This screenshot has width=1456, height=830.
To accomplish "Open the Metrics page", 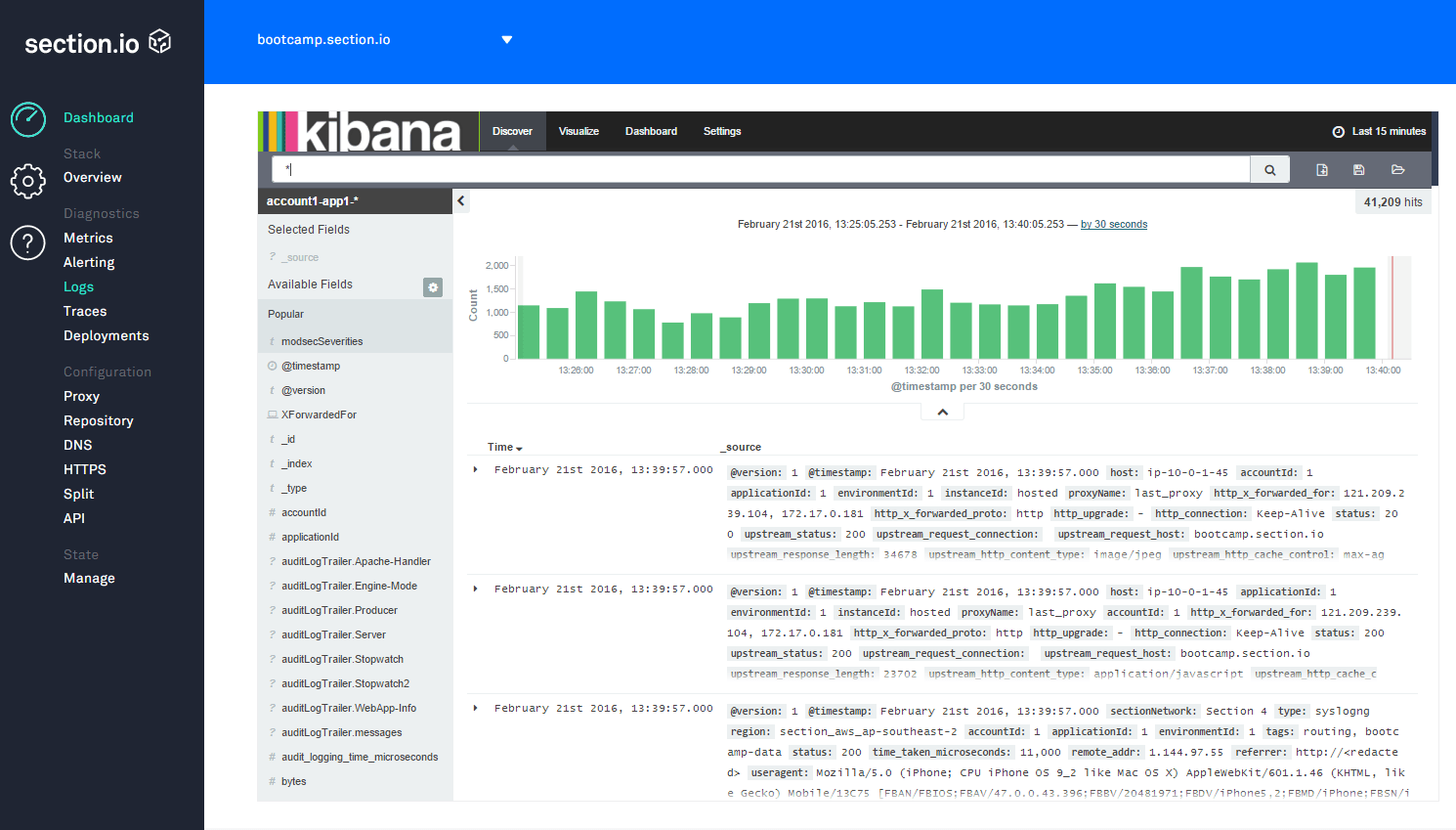I will 88,239.
